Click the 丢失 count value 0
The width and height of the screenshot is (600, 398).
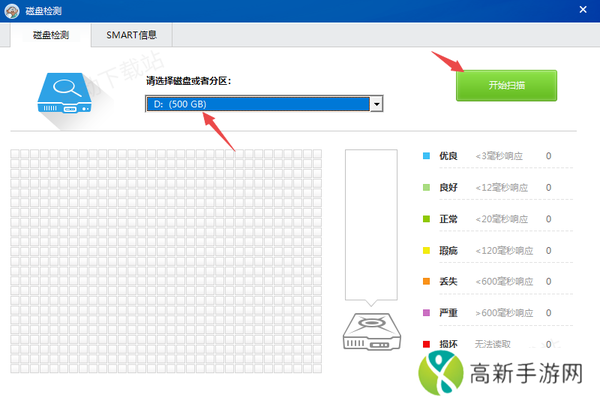click(x=548, y=281)
